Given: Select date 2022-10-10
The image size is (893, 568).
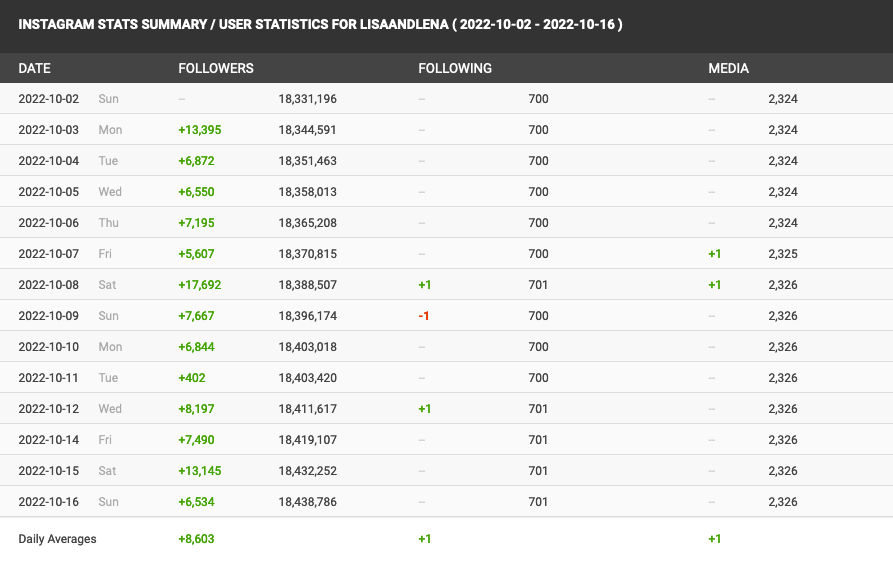Looking at the screenshot, I should 48,346.
